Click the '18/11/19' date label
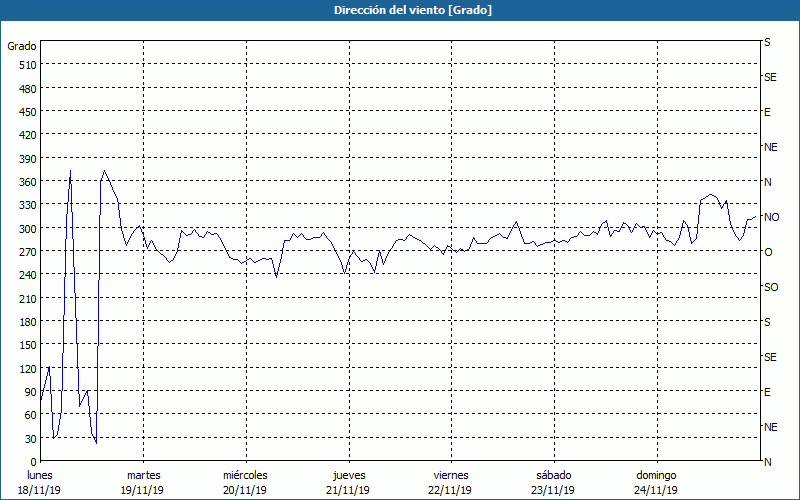 39,490
